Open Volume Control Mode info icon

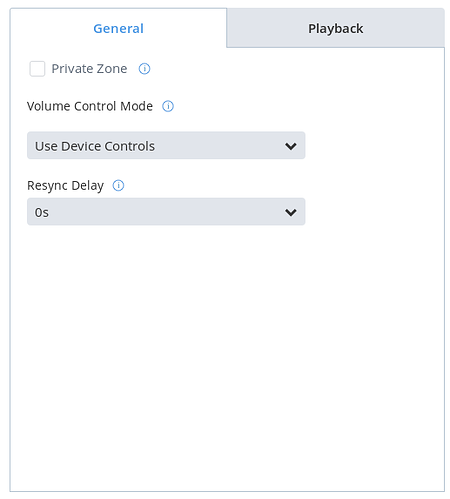click(x=168, y=106)
